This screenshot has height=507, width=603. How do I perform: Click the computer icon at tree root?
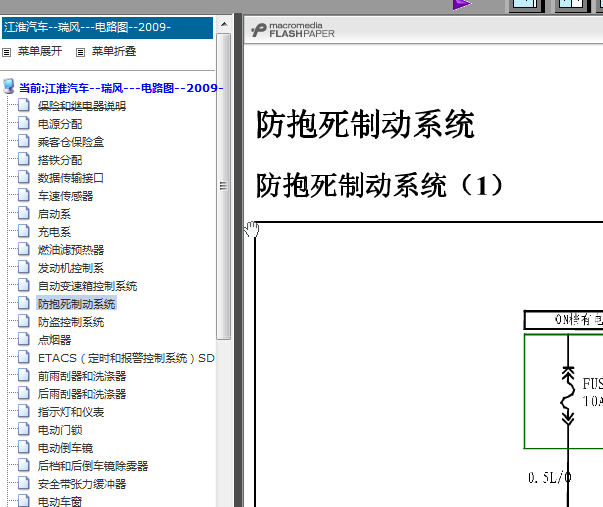(x=9, y=87)
